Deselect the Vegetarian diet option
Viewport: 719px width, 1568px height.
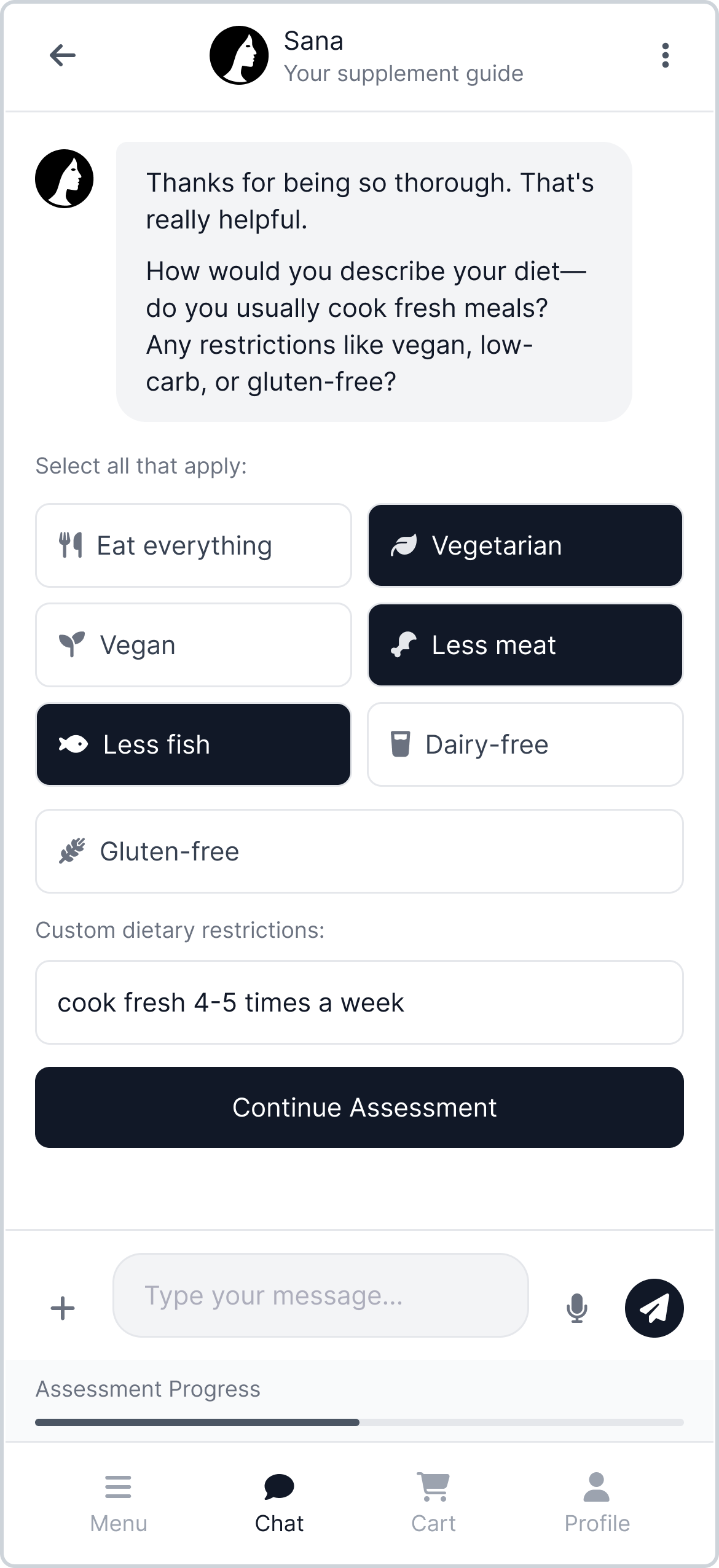coord(525,545)
